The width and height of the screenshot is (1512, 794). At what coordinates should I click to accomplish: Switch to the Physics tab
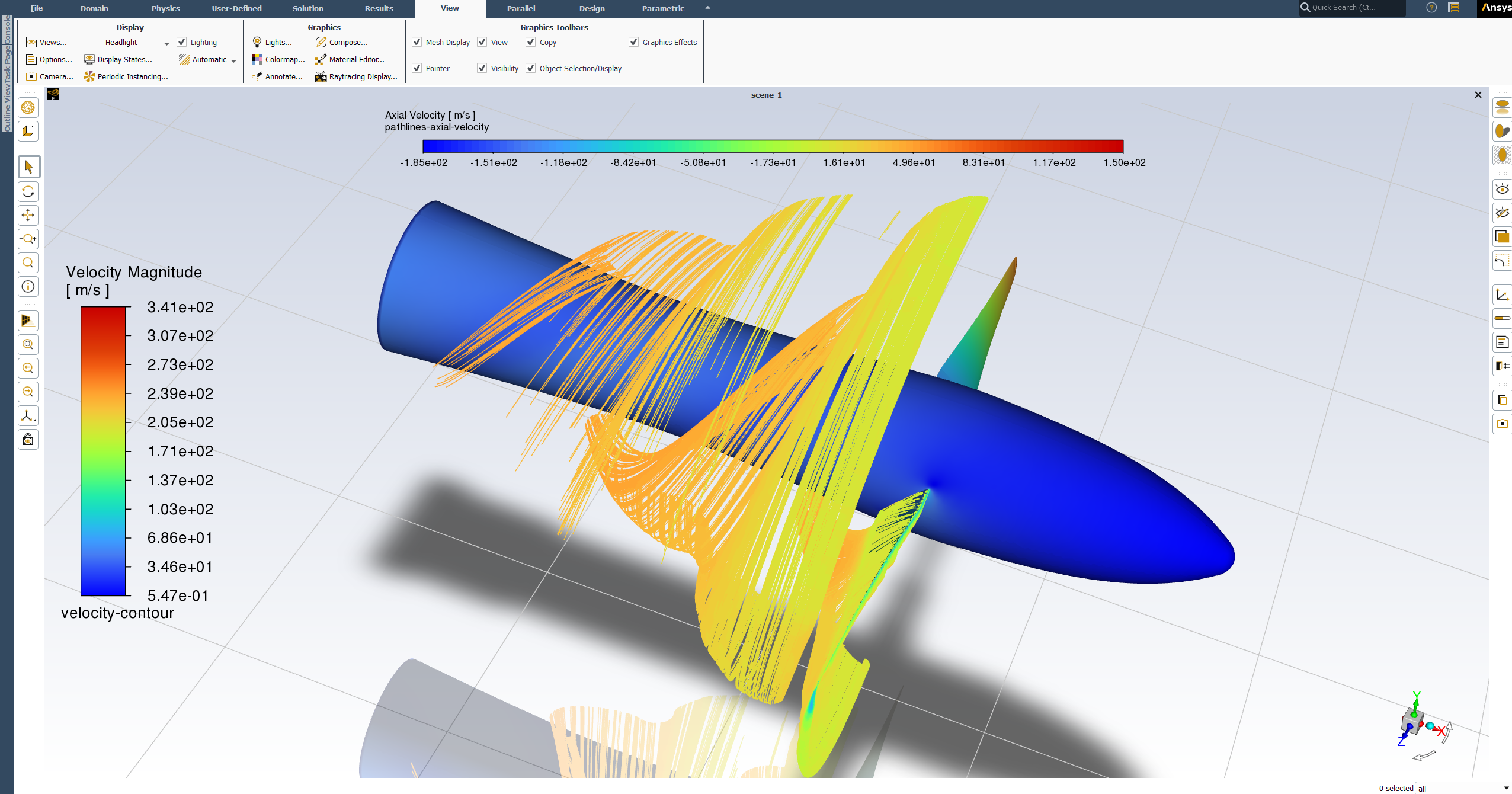click(165, 8)
